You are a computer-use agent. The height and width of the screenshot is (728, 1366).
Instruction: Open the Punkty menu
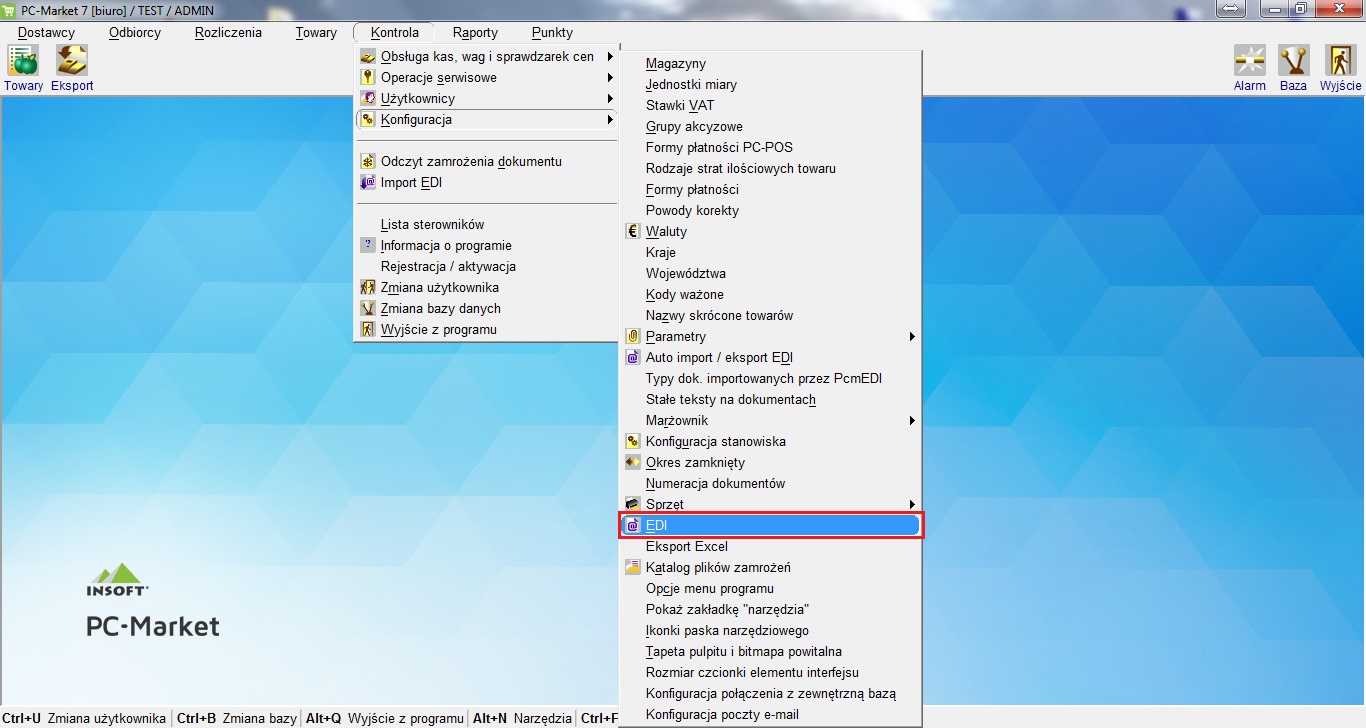click(552, 33)
